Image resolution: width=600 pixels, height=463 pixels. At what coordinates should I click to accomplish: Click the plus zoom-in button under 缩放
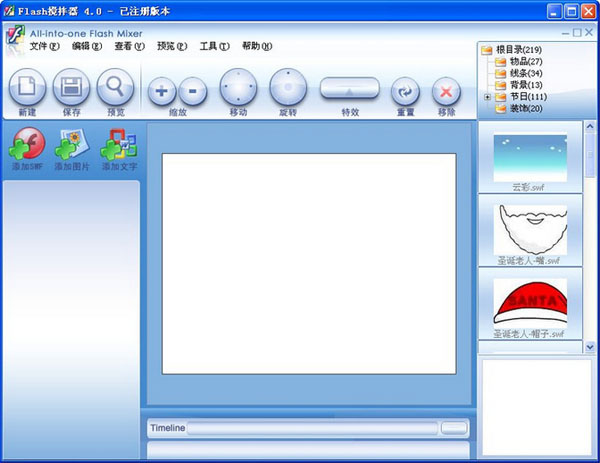(x=162, y=91)
